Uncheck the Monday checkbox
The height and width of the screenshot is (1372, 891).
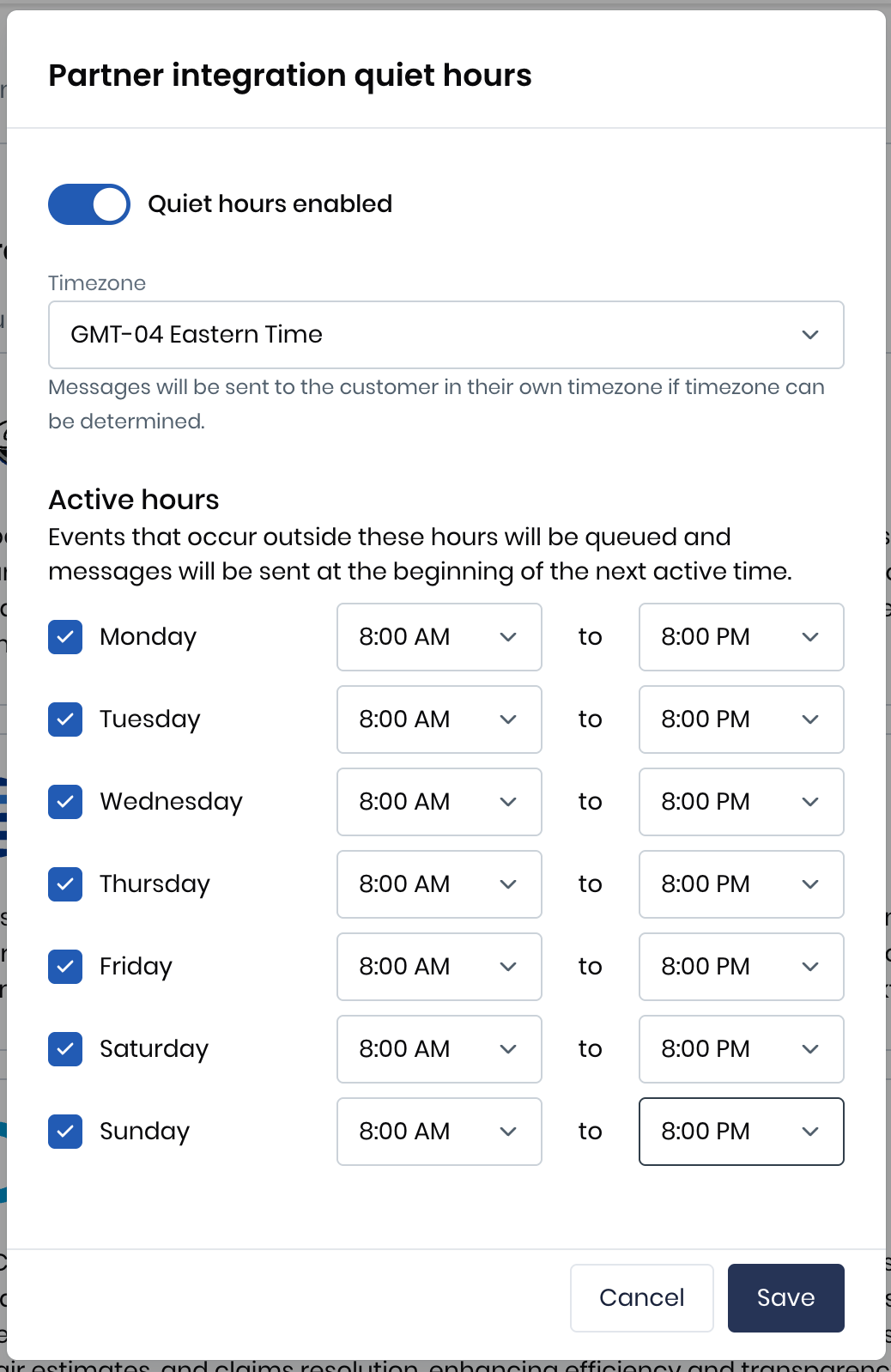coord(65,637)
